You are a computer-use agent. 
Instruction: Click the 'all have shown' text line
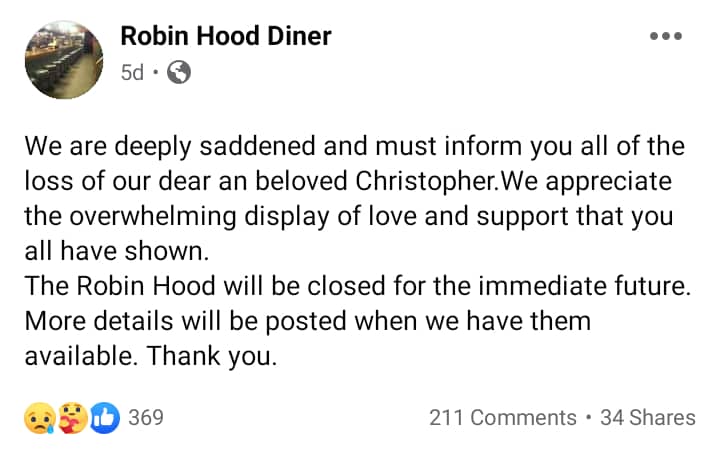[x=117, y=251]
